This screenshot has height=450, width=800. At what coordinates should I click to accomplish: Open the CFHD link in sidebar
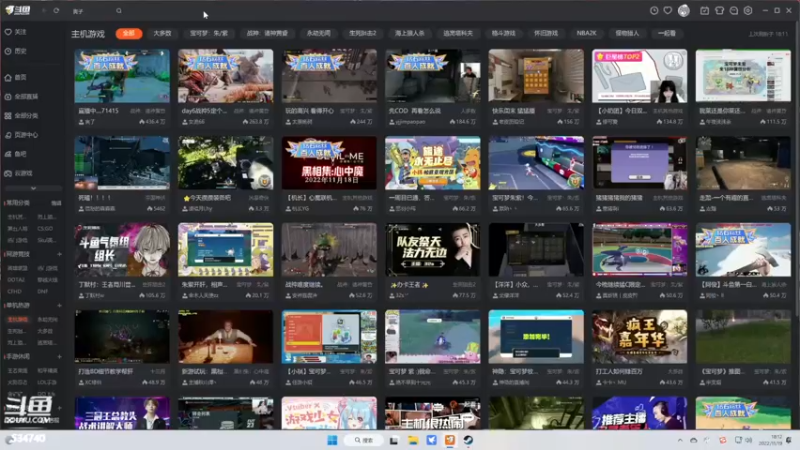pyautogui.click(x=14, y=291)
